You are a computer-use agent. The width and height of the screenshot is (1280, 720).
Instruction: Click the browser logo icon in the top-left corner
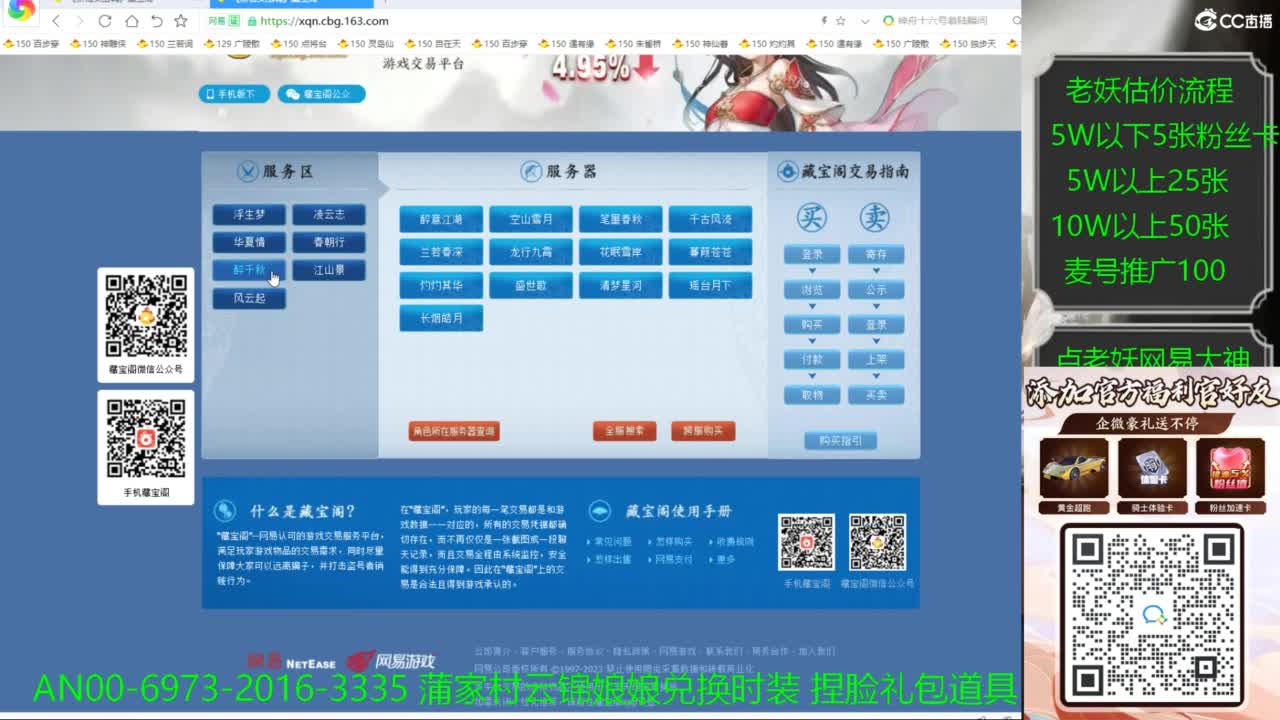[x=21, y=12]
